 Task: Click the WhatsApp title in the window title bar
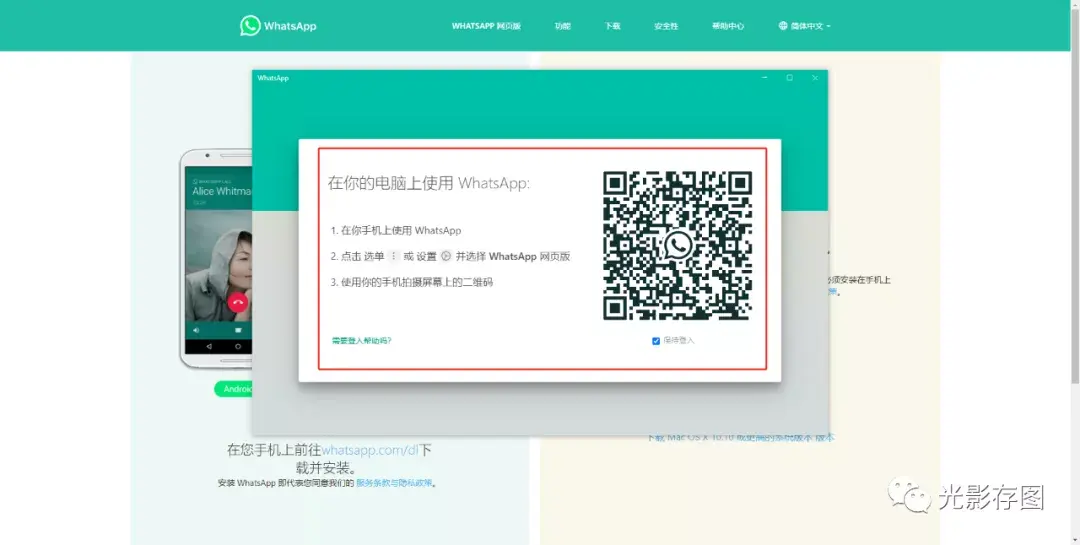273,78
